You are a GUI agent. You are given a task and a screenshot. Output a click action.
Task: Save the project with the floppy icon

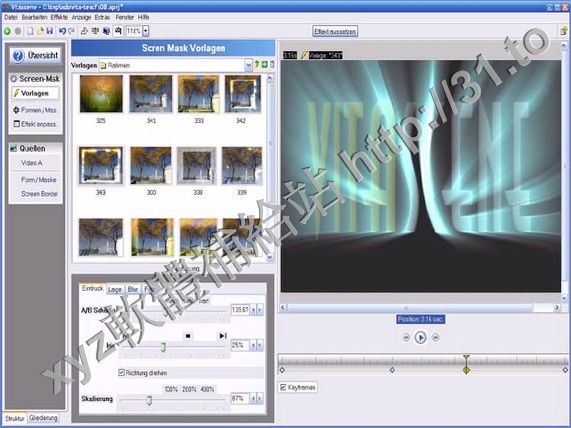coord(50,31)
